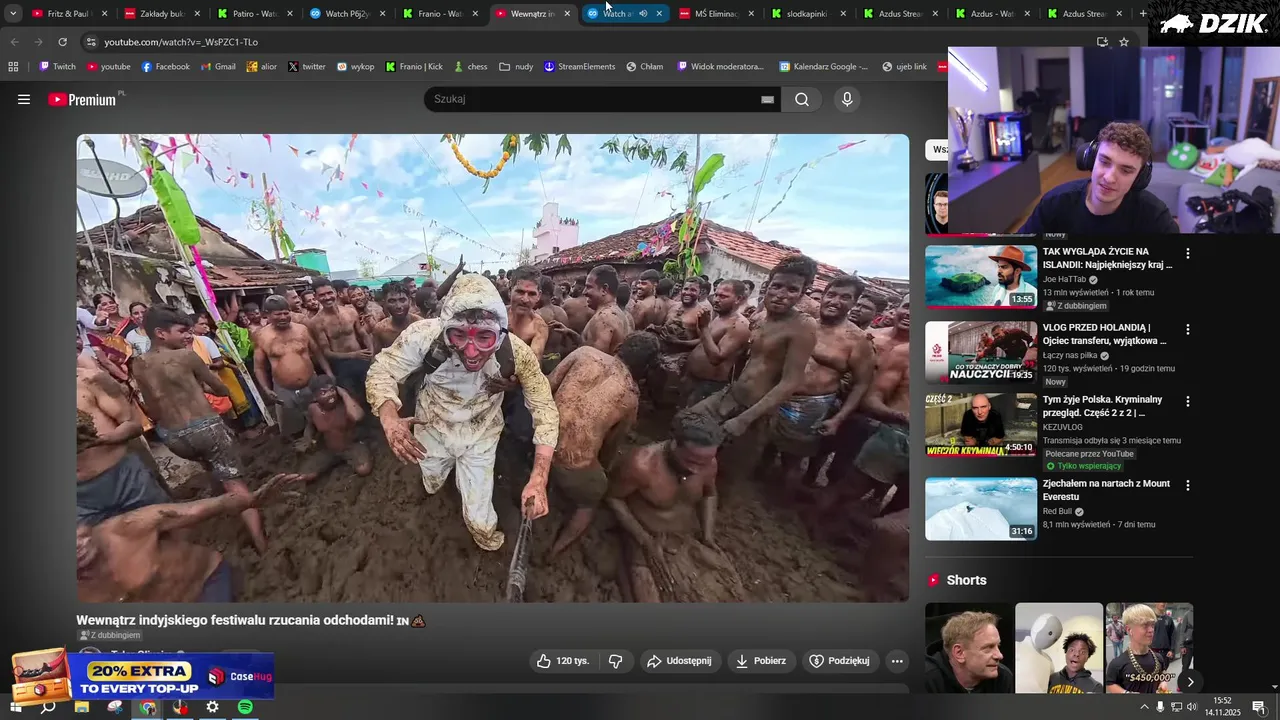Open Mount Everest ski video thumbnail 31:16
This screenshot has height=720, width=1280.
point(981,509)
